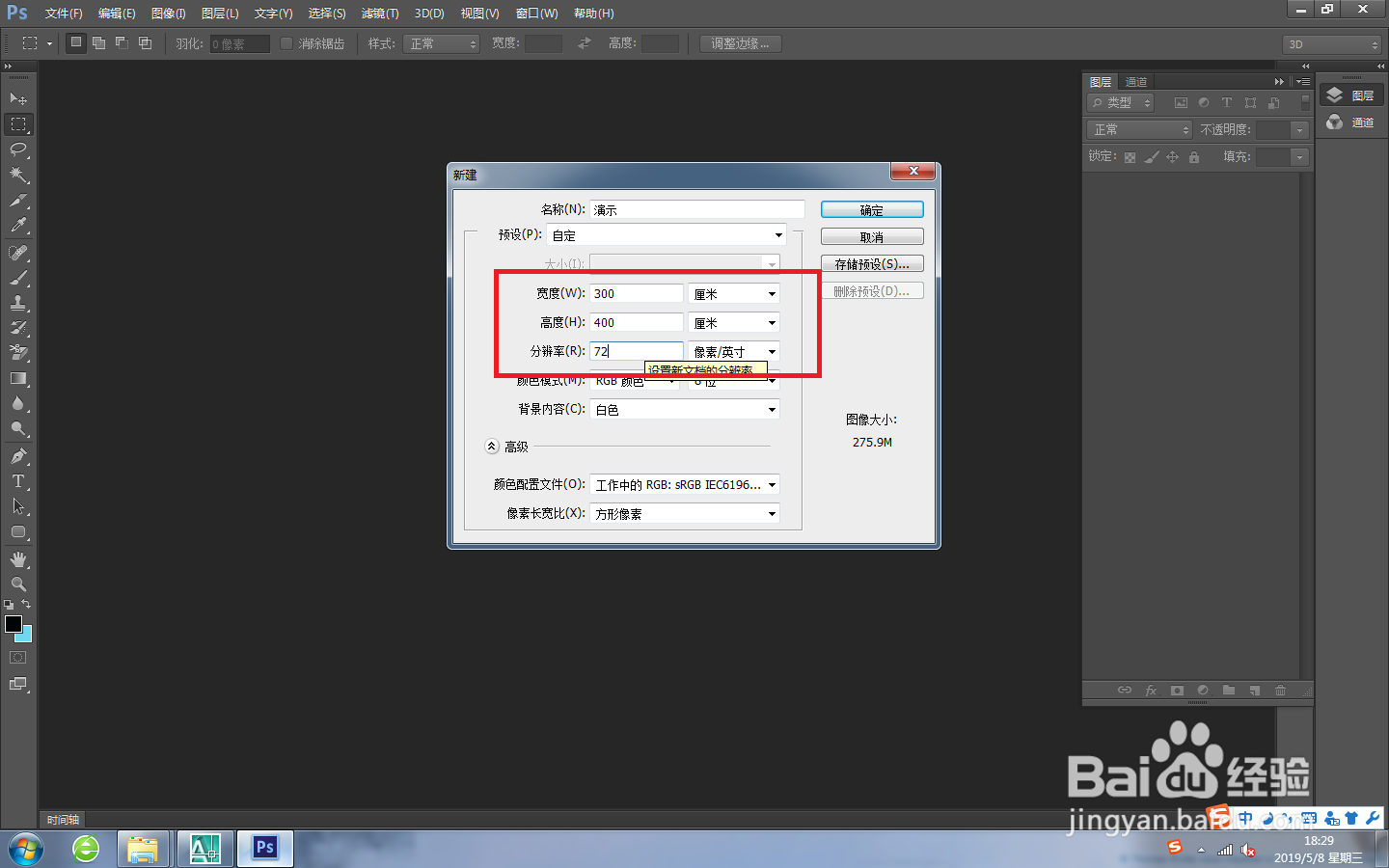Click the 分辨率 resolution input field
The width and height of the screenshot is (1389, 868).
pyautogui.click(x=635, y=350)
